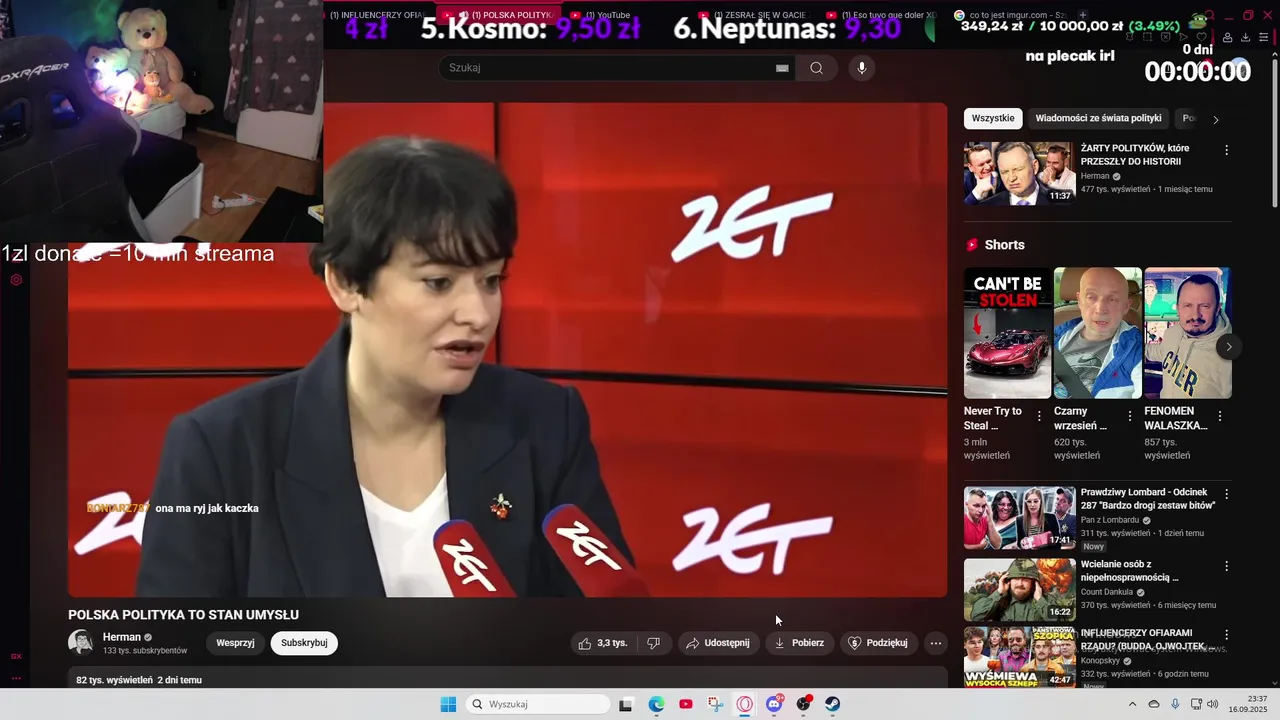
Task: Open the Herman channel avatar
Action: tap(81, 642)
